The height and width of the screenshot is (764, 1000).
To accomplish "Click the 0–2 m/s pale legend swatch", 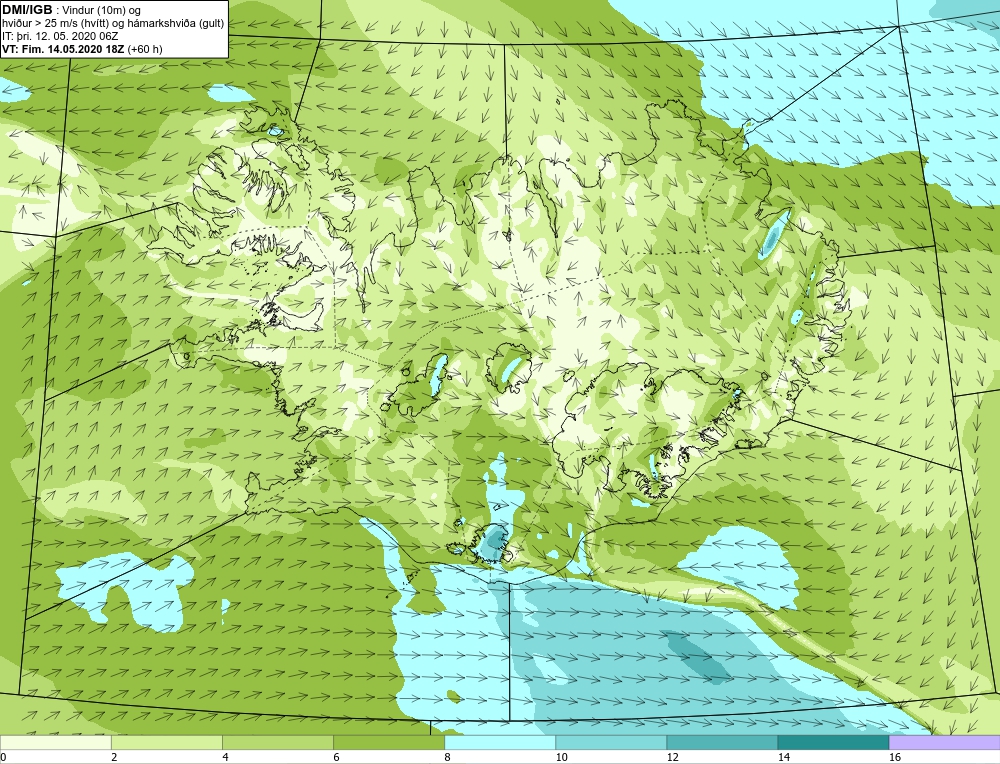I will point(55,742).
